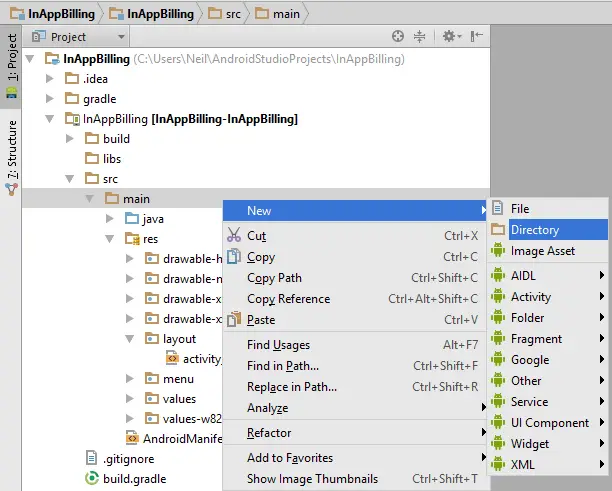Click the Android icon beside Activity

pyautogui.click(x=498, y=296)
